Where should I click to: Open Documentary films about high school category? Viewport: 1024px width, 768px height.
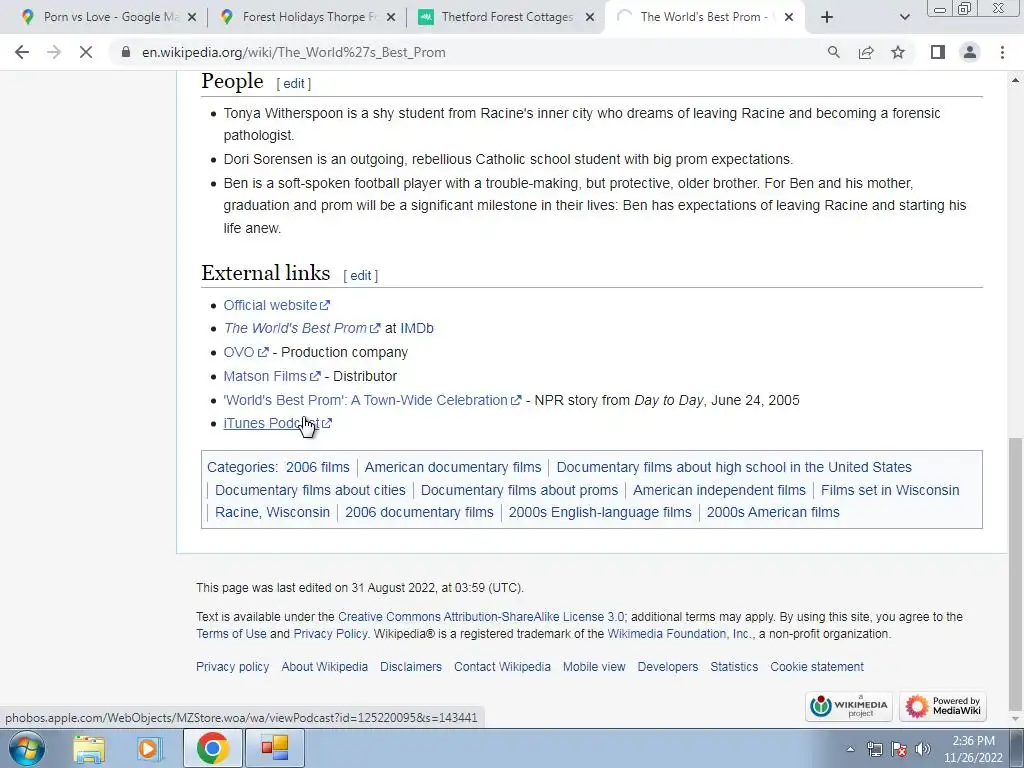point(734,467)
